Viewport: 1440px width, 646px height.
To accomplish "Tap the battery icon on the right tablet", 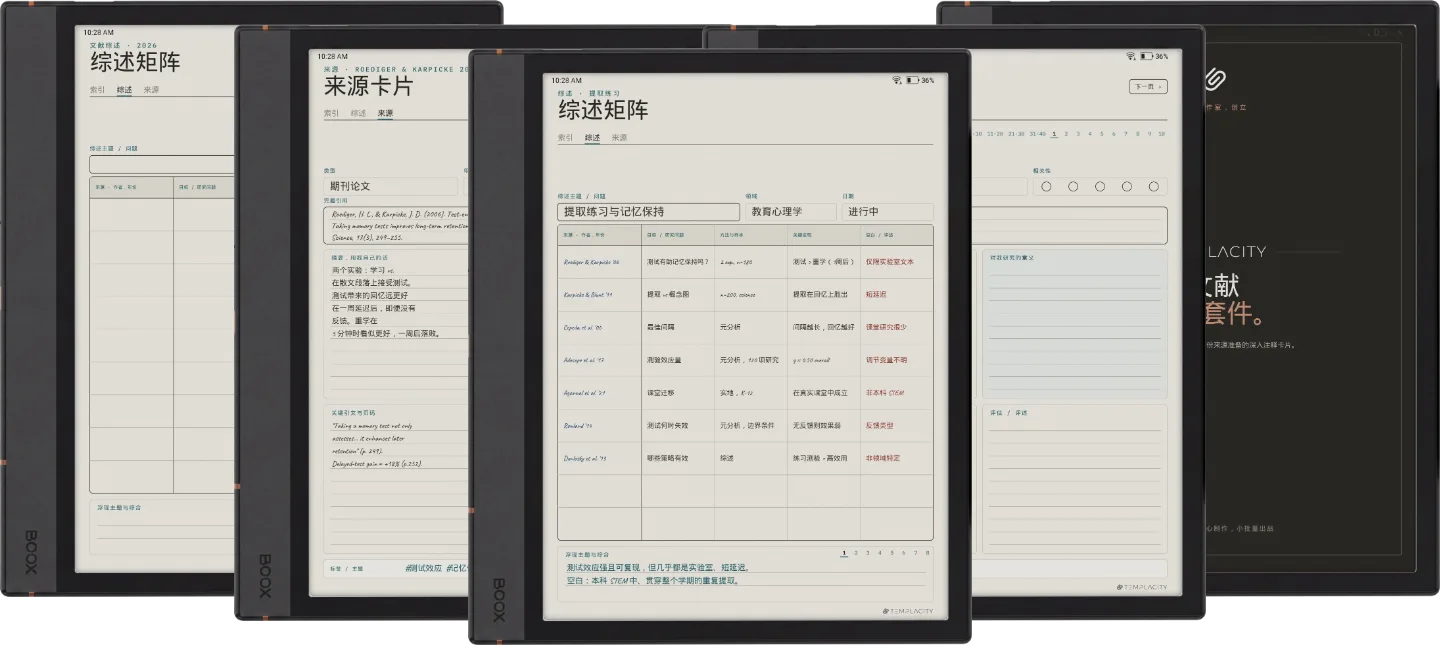I will pos(1146,56).
